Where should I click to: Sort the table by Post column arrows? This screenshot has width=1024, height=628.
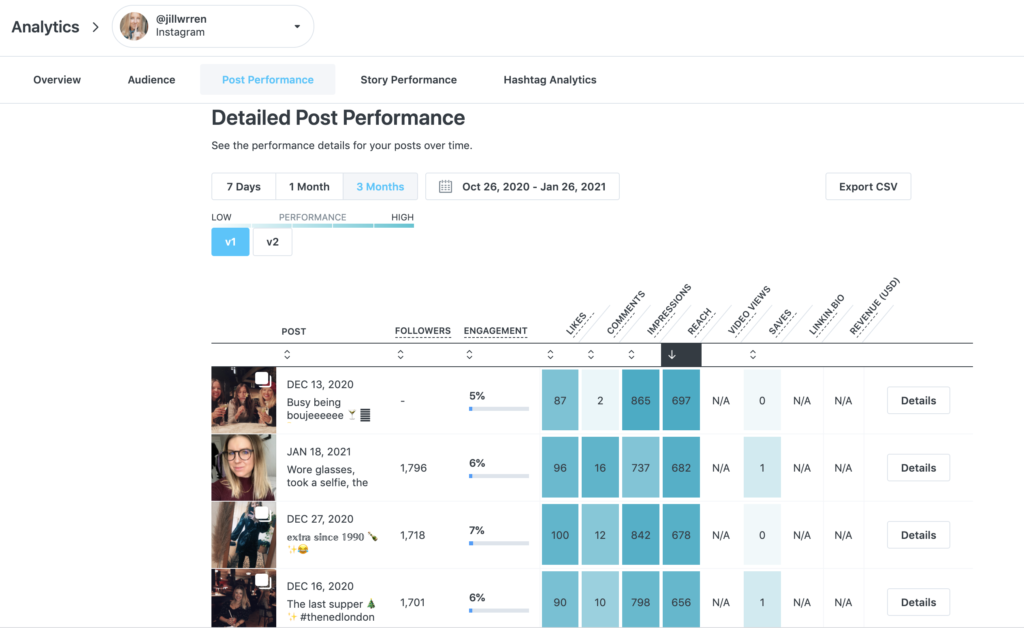click(x=287, y=355)
